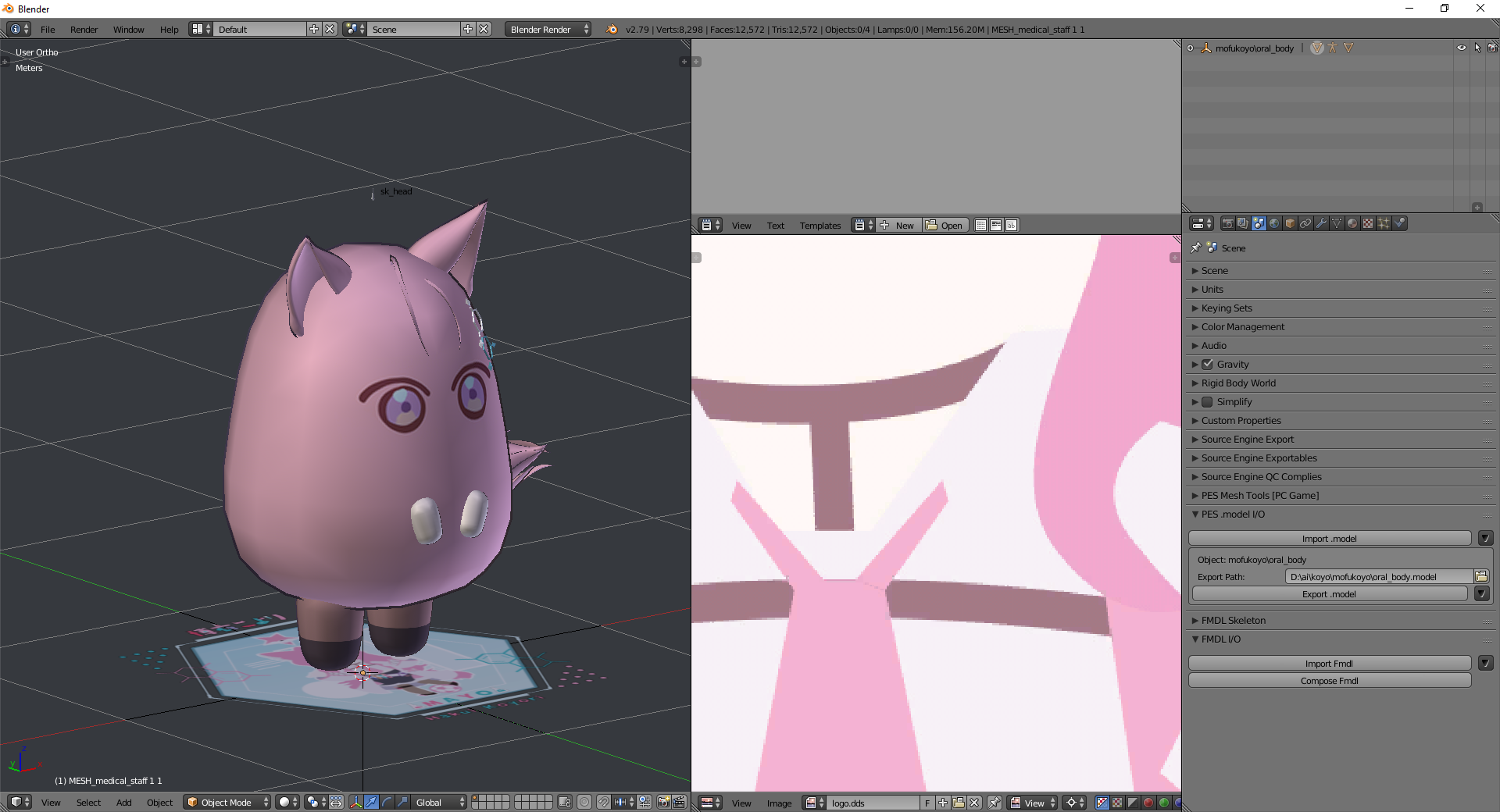This screenshot has width=1500, height=812.
Task: Expand the Keying Sets panel
Action: coord(1339,308)
